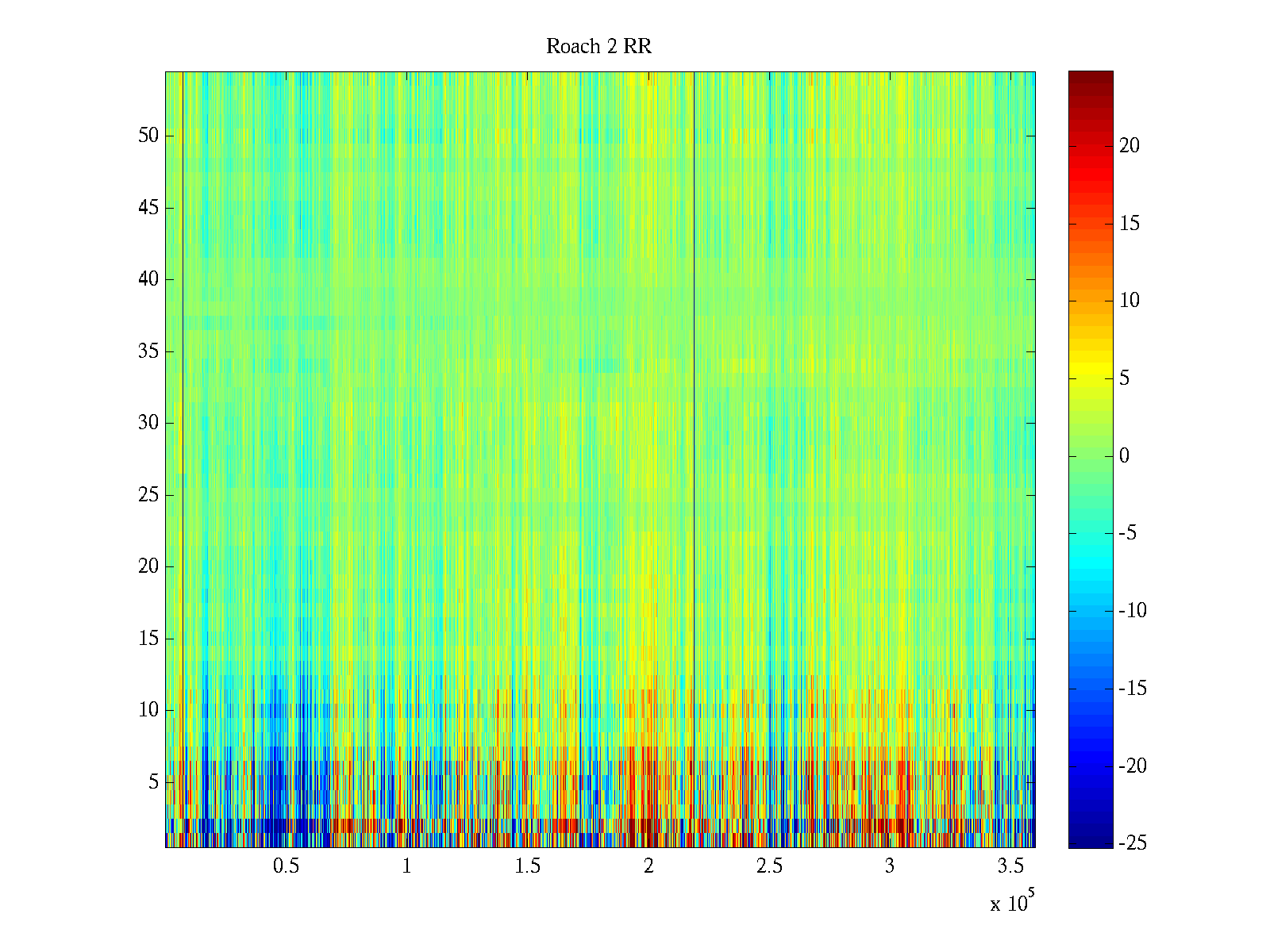
Task: Select the x-axis tick label 2
Action: (648, 866)
